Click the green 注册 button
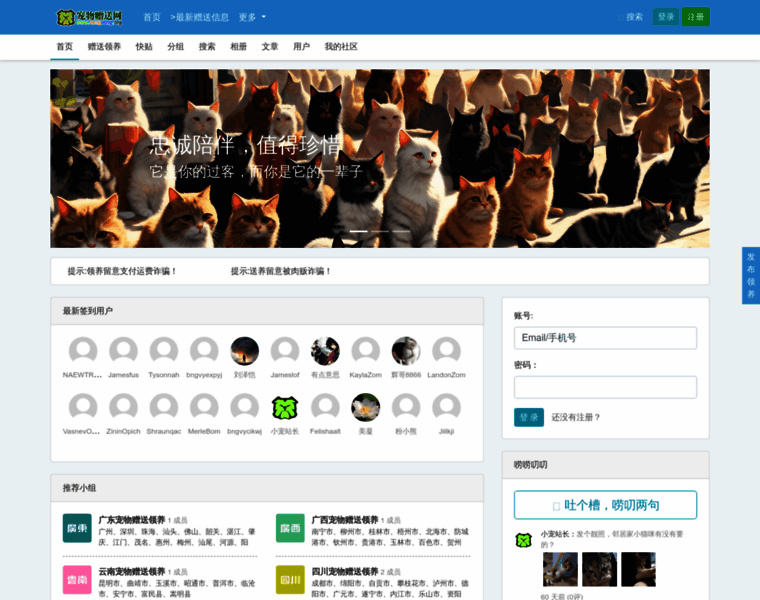The width and height of the screenshot is (760, 600). 696,17
